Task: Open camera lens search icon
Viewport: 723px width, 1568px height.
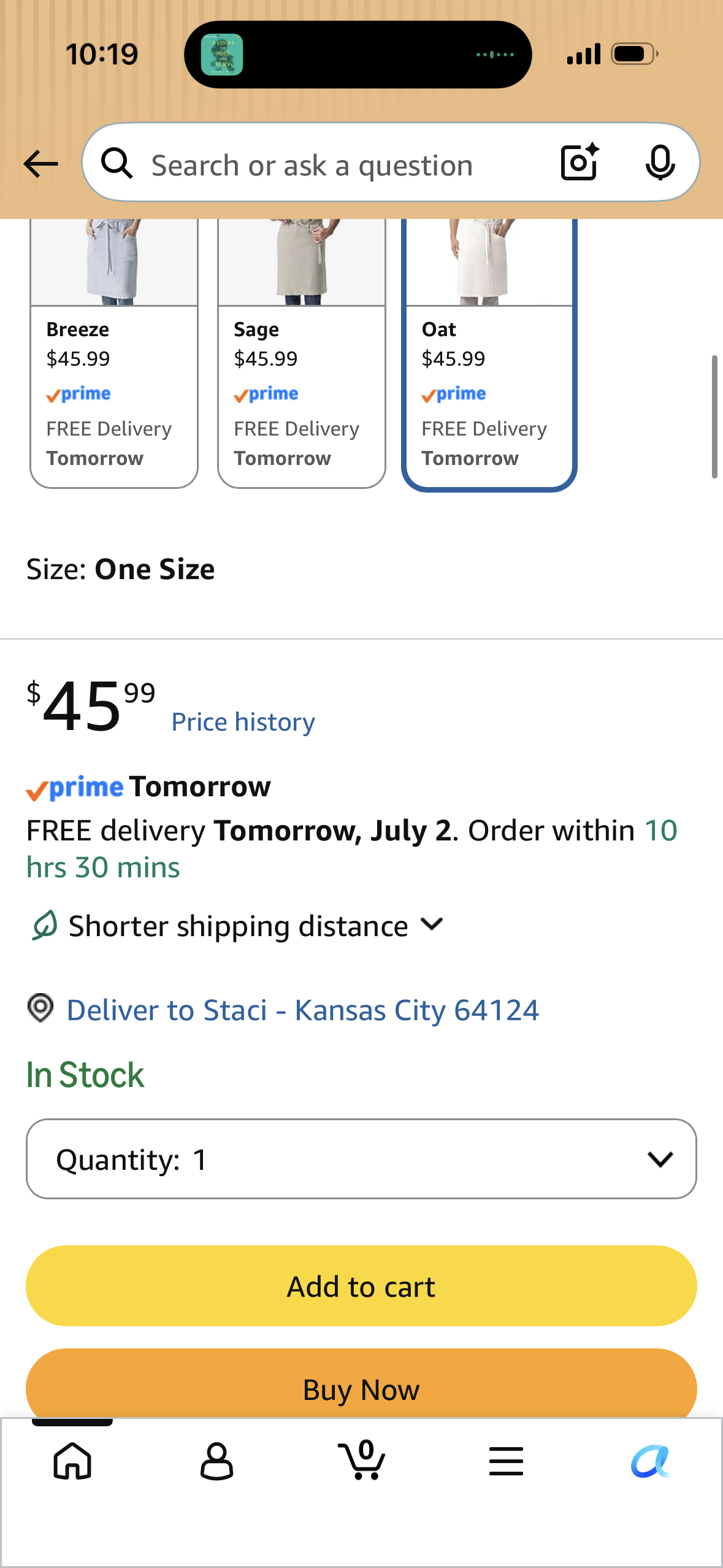Action: click(x=580, y=162)
